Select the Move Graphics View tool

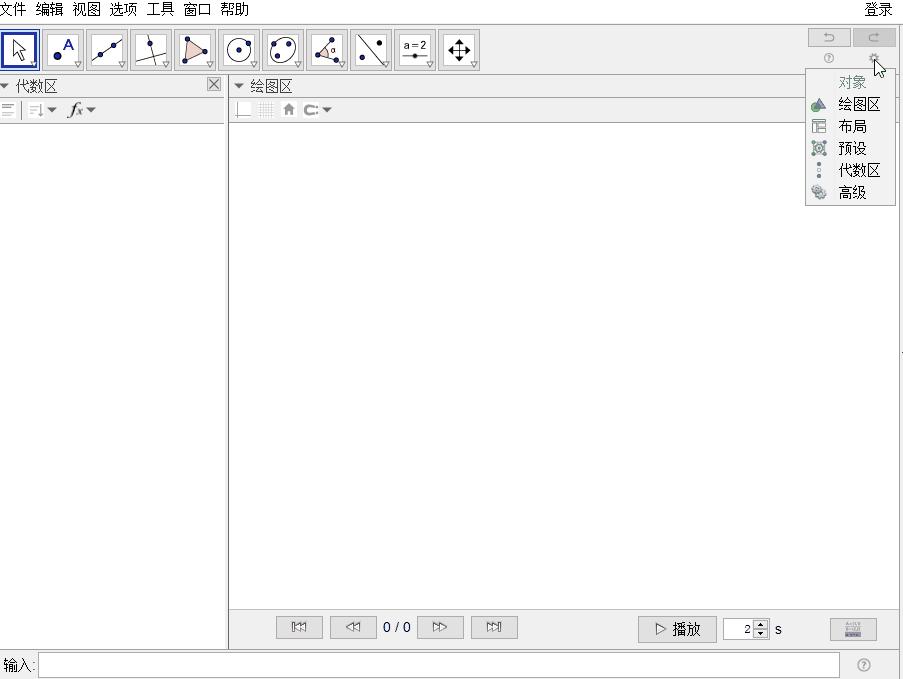459,49
